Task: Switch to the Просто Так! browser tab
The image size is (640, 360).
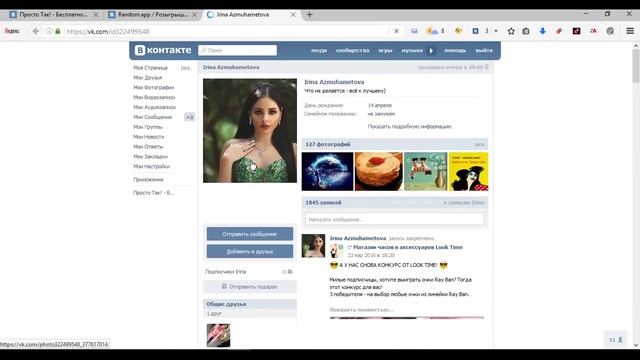Action: pos(53,15)
